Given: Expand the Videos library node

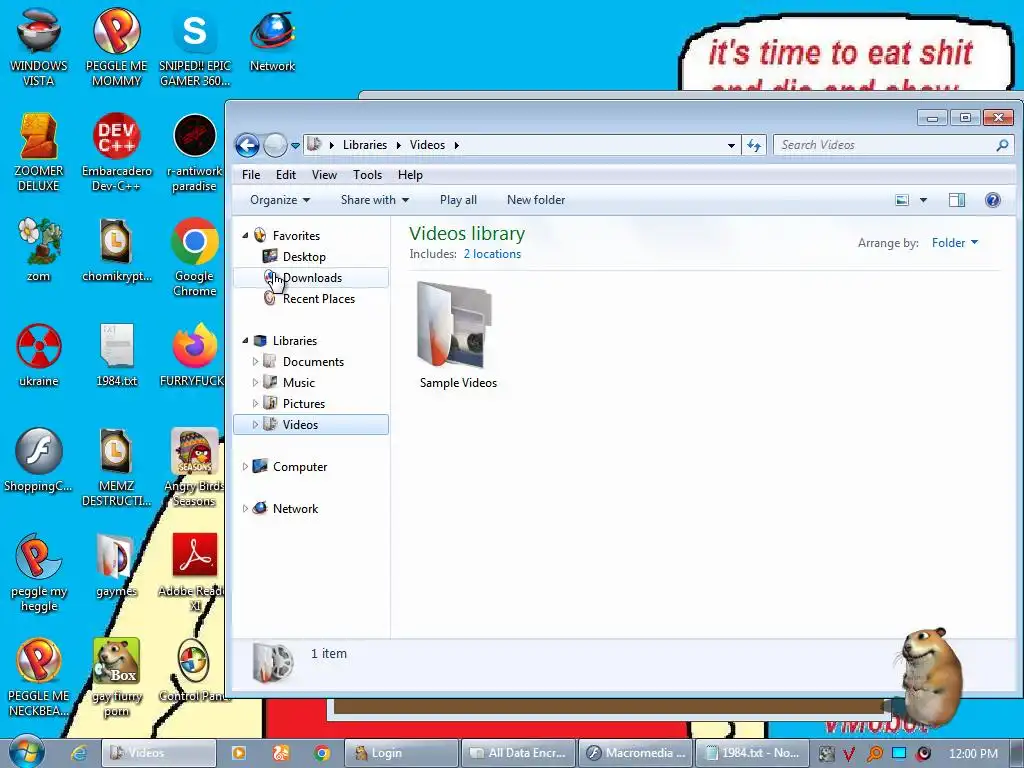Looking at the screenshot, I should 255,424.
